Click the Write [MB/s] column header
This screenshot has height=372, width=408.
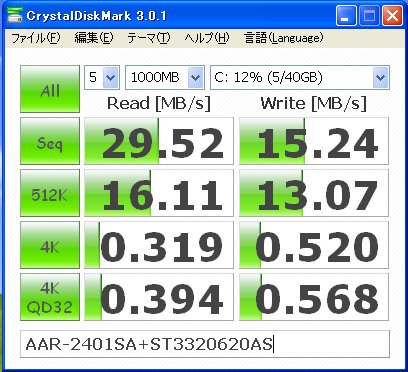(314, 104)
